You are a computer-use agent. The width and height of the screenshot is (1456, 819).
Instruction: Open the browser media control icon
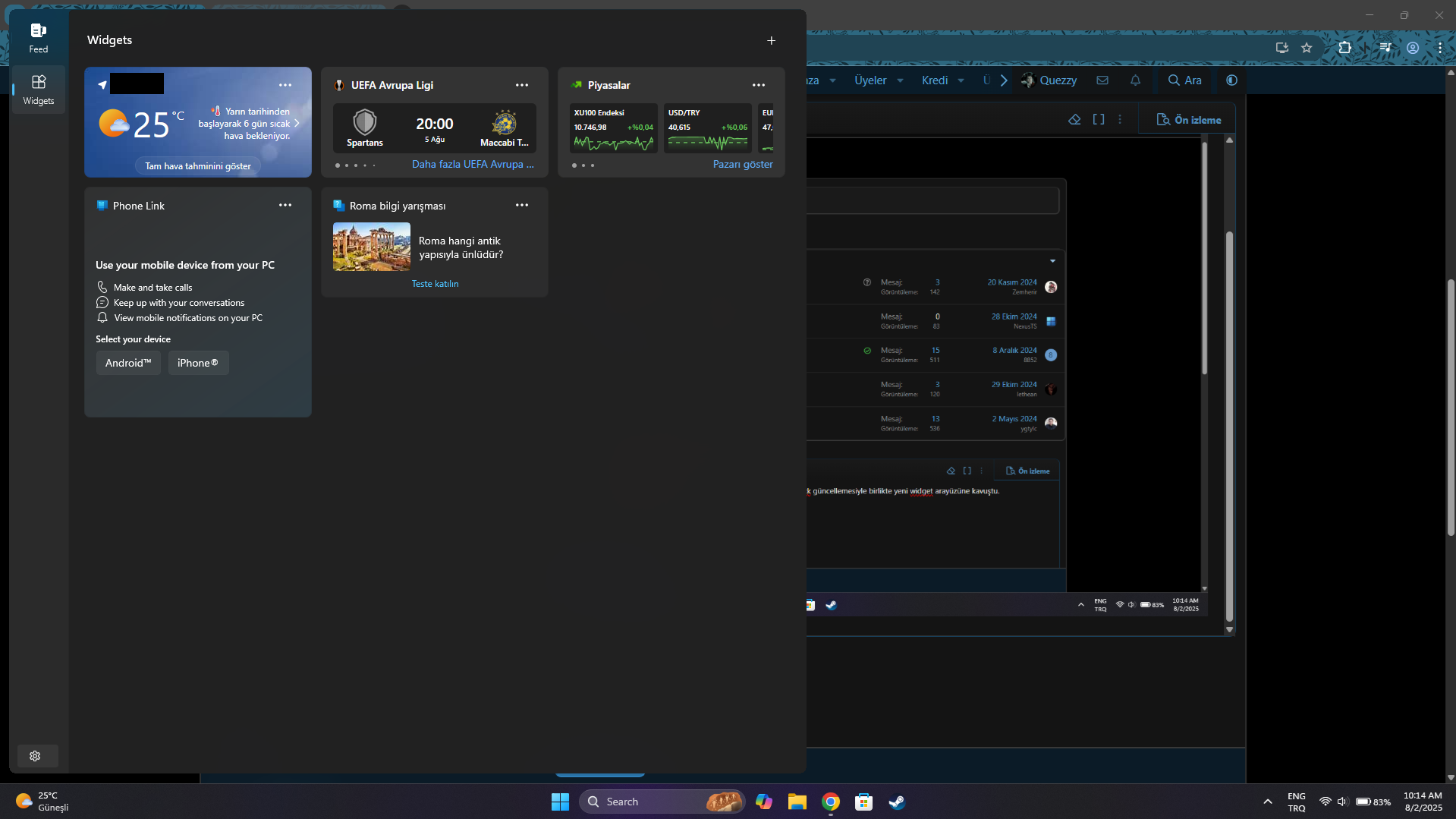[x=1385, y=48]
